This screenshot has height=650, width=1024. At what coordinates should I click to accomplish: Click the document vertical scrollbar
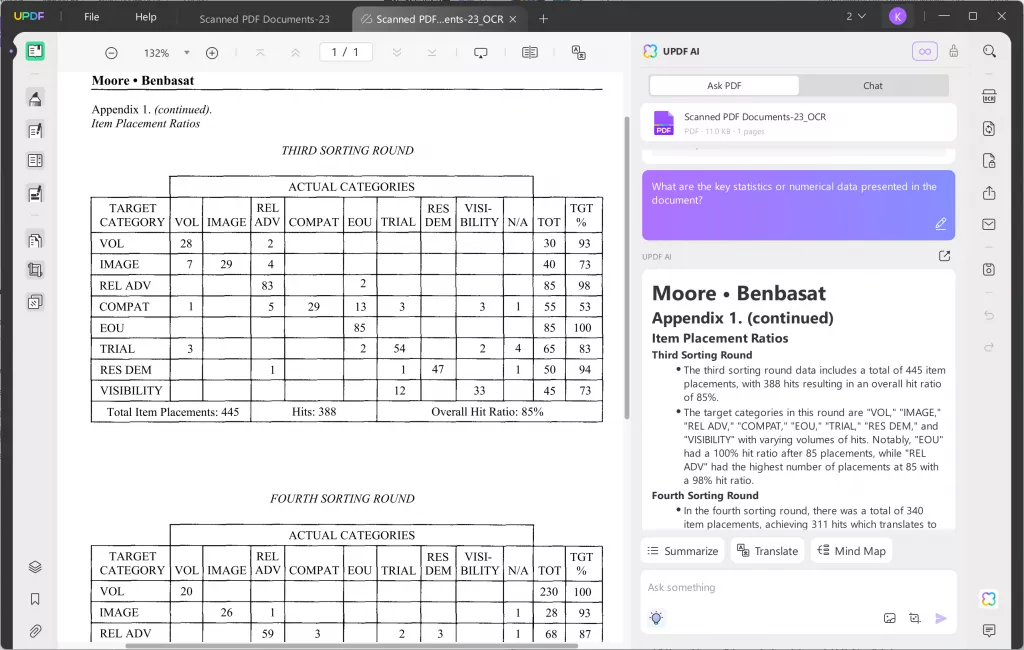click(627, 267)
